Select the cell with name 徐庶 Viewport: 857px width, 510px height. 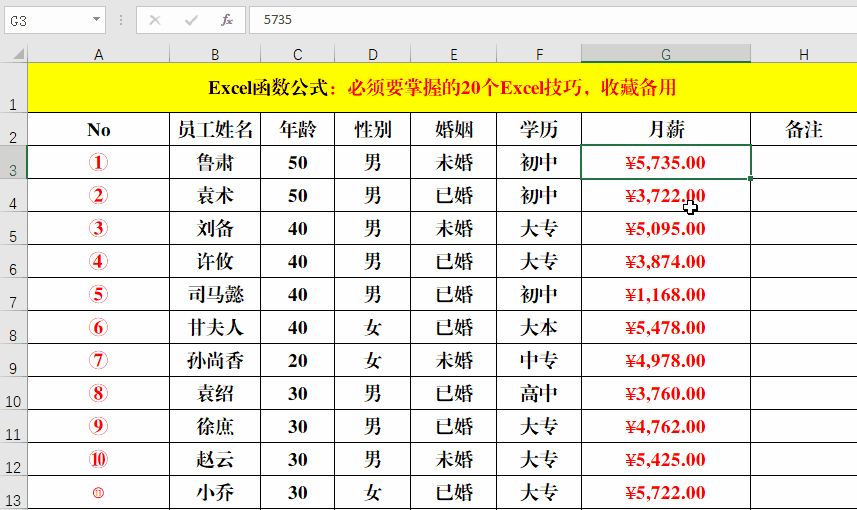(215, 426)
